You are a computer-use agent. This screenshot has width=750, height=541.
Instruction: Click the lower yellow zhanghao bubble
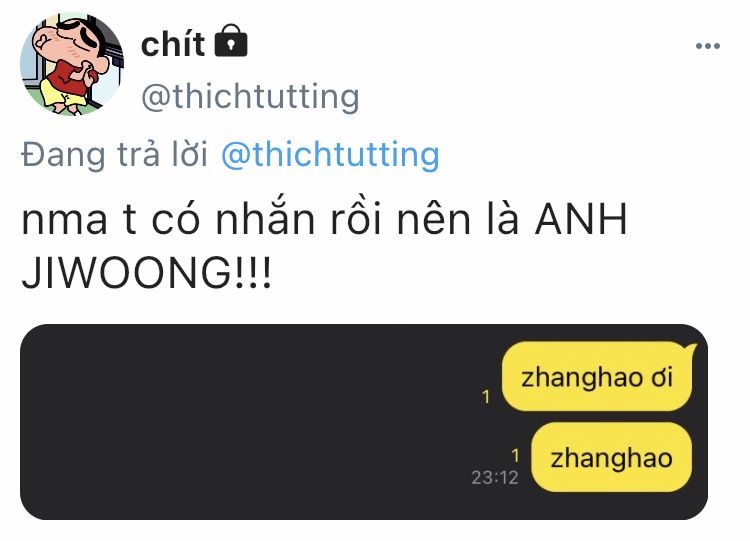click(x=611, y=457)
